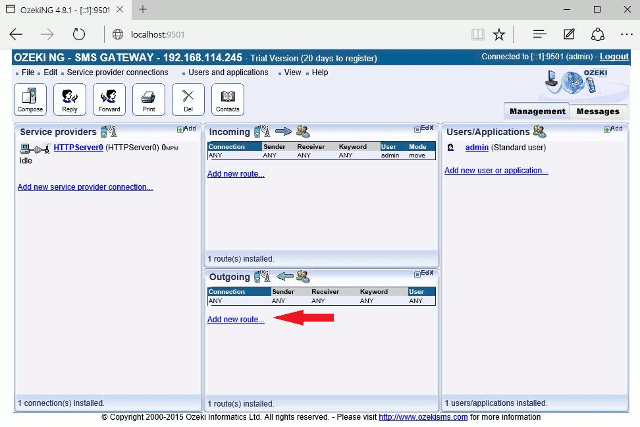Click the Compose toolbar icon

(30, 99)
